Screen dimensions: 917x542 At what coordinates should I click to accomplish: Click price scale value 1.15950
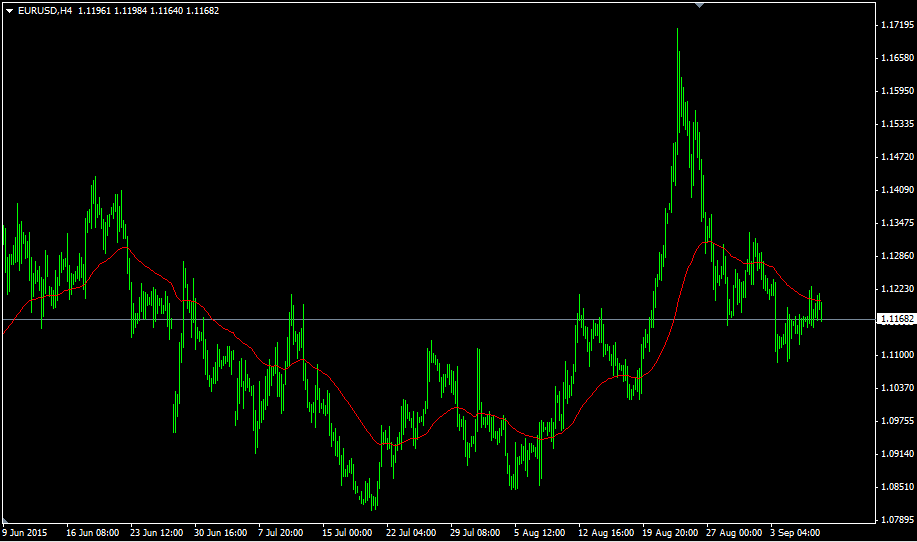(897, 91)
